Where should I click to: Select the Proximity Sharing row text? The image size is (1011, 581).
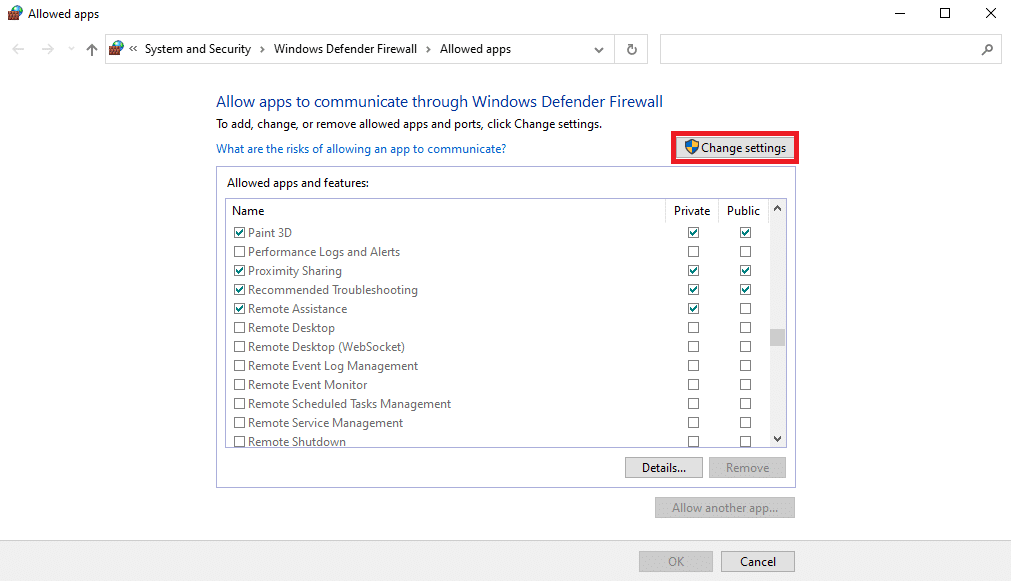click(x=295, y=271)
